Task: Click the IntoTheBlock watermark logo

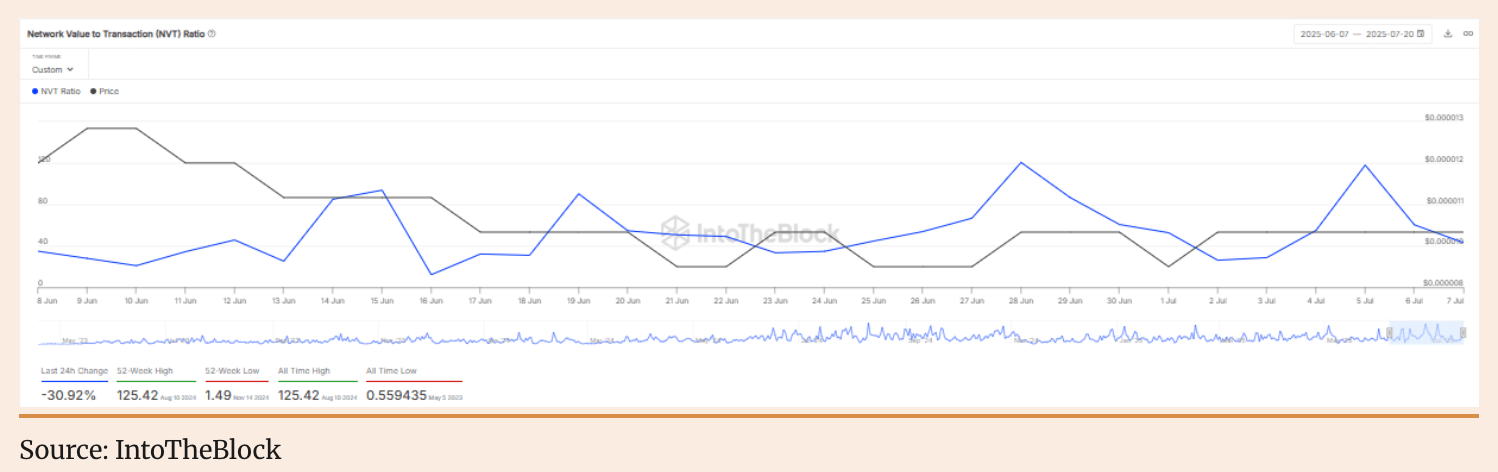Action: click(x=750, y=232)
